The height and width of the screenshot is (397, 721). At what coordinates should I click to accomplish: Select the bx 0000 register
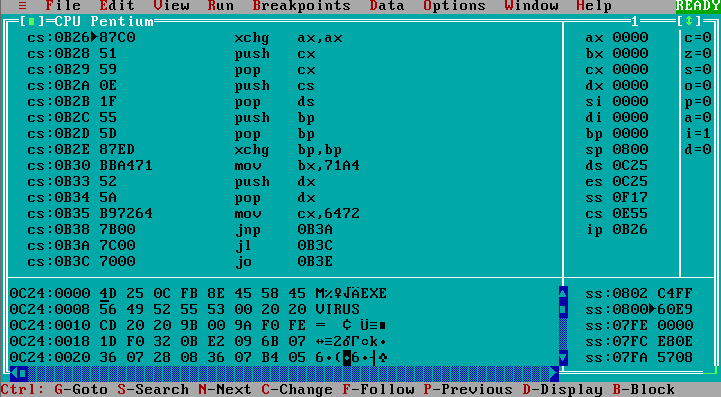point(617,53)
